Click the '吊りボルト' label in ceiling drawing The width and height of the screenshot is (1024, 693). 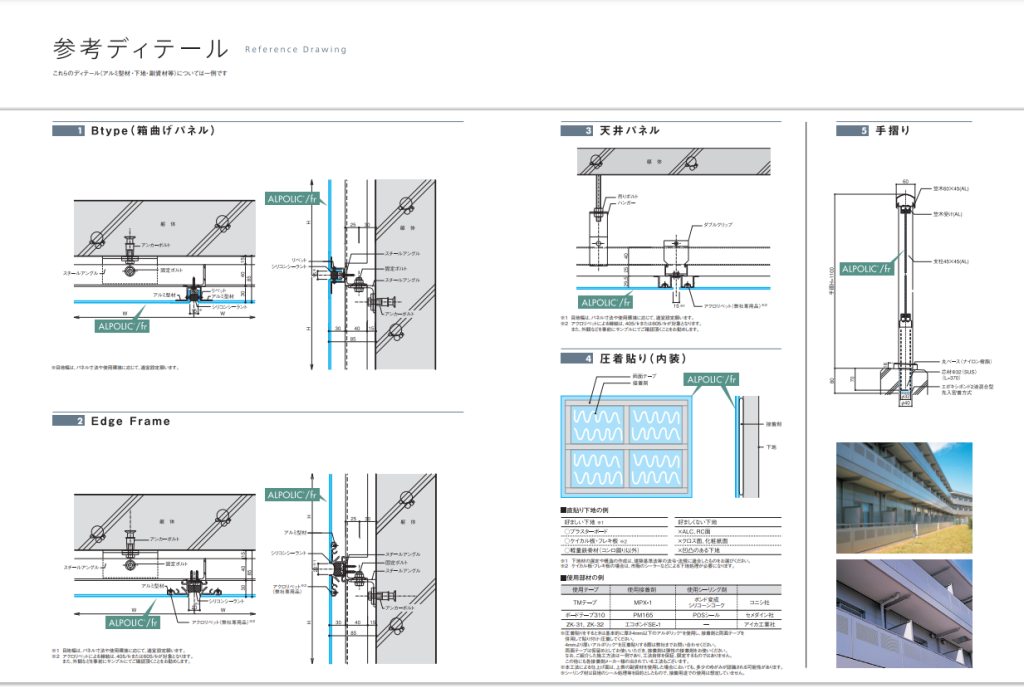628,196
